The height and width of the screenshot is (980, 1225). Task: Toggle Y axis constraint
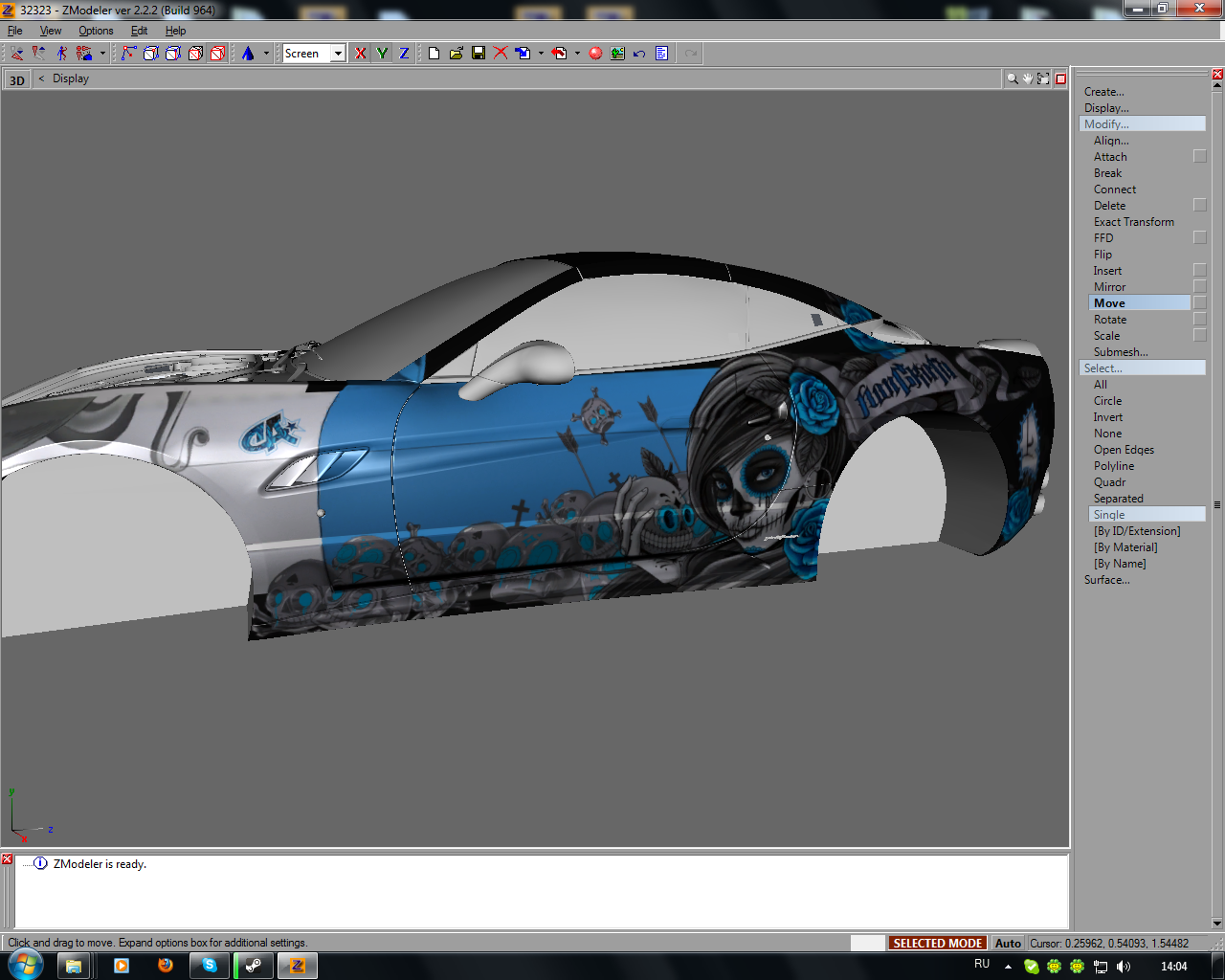click(x=382, y=54)
